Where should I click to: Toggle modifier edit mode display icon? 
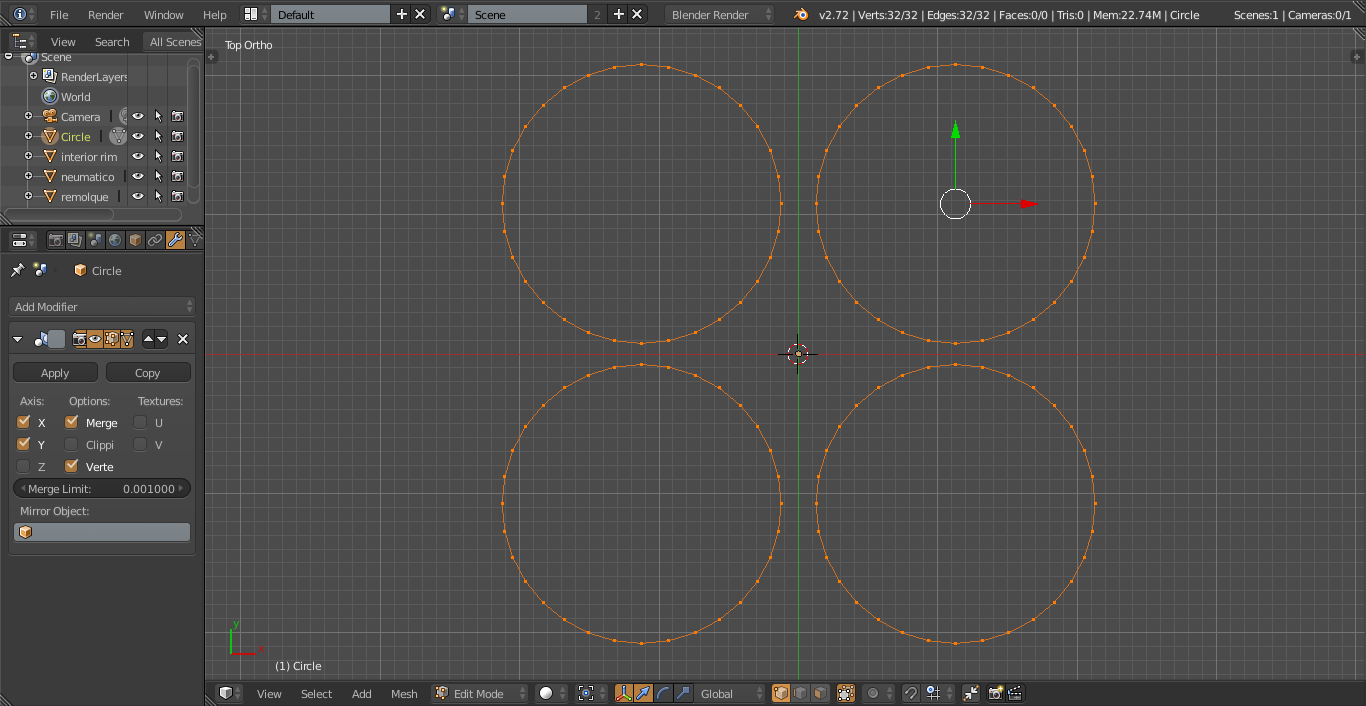tap(111, 340)
